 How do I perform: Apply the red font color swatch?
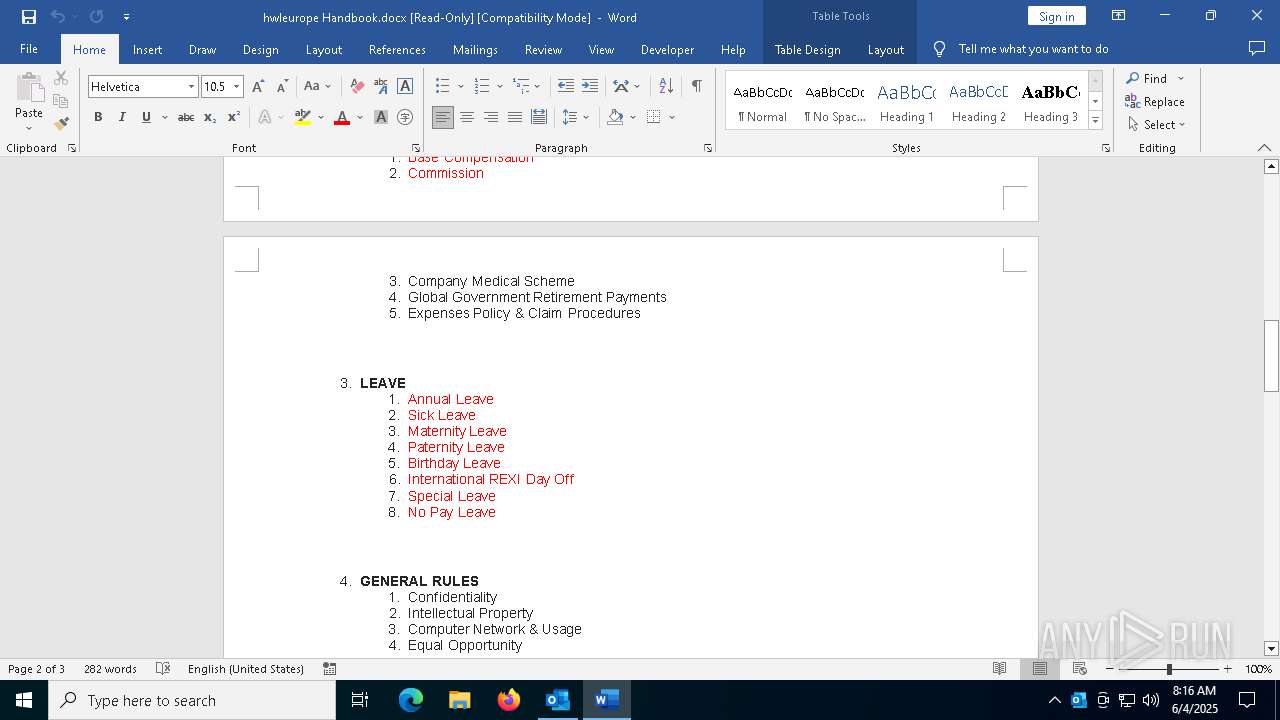coord(342,117)
